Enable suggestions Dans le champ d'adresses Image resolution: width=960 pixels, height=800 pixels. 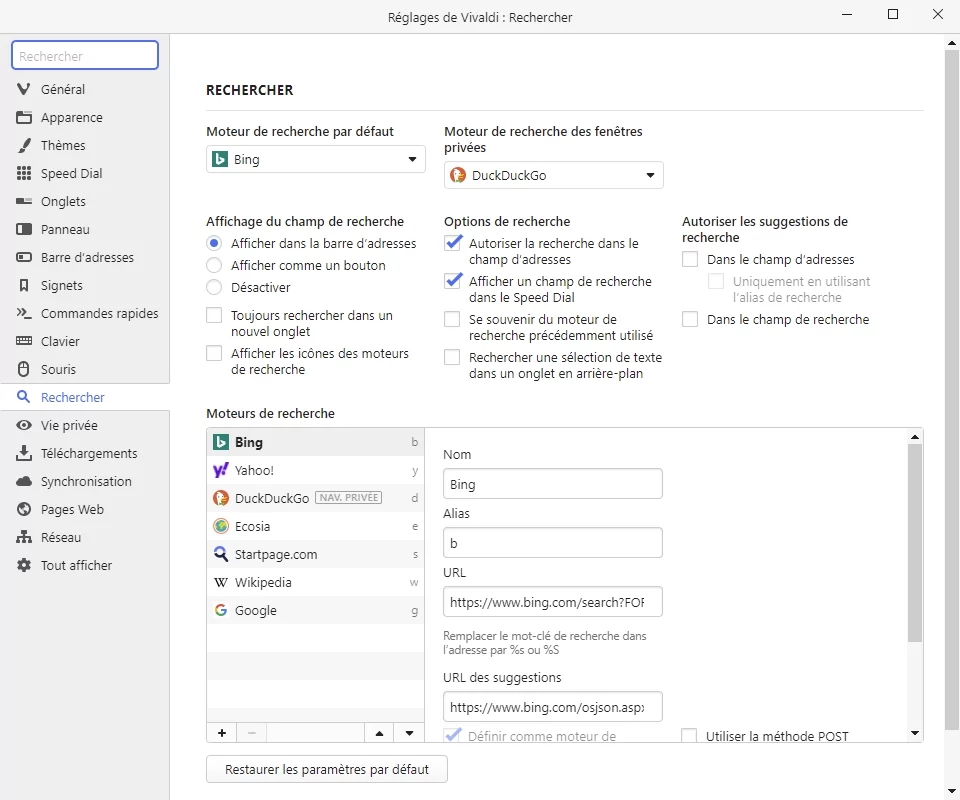(x=690, y=260)
